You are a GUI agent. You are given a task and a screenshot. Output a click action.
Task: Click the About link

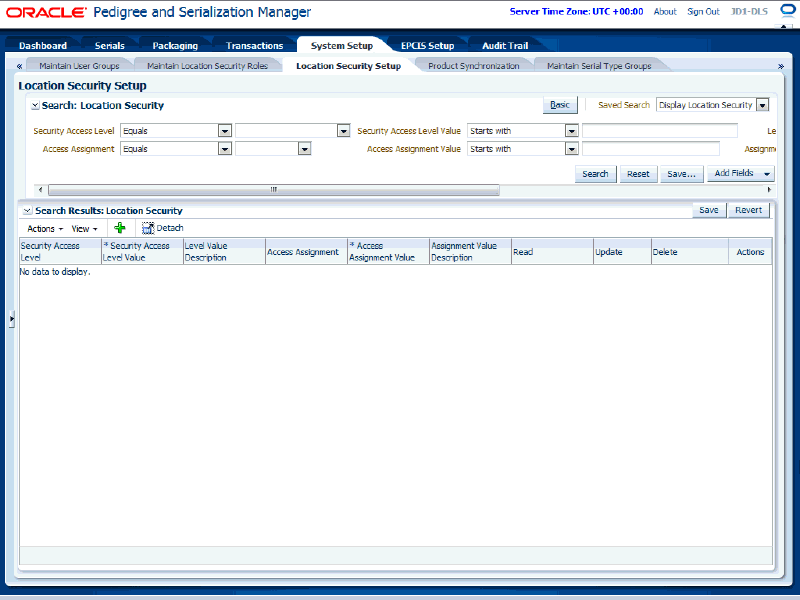665,11
